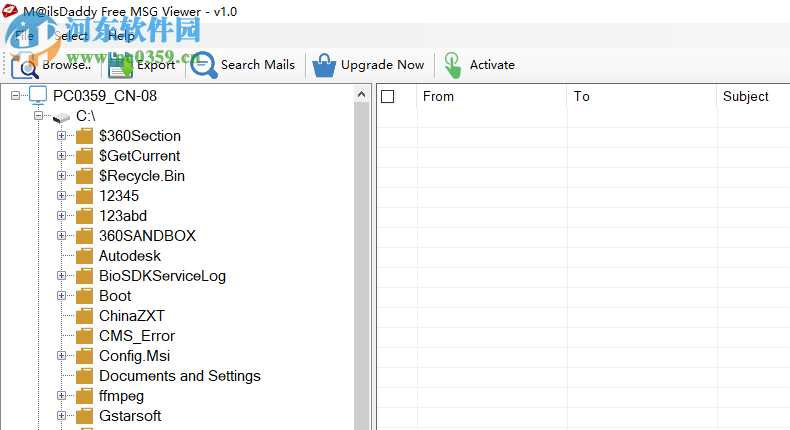Image resolution: width=790 pixels, height=430 pixels.
Task: Select the C:\ drive label
Action: [x=86, y=116]
